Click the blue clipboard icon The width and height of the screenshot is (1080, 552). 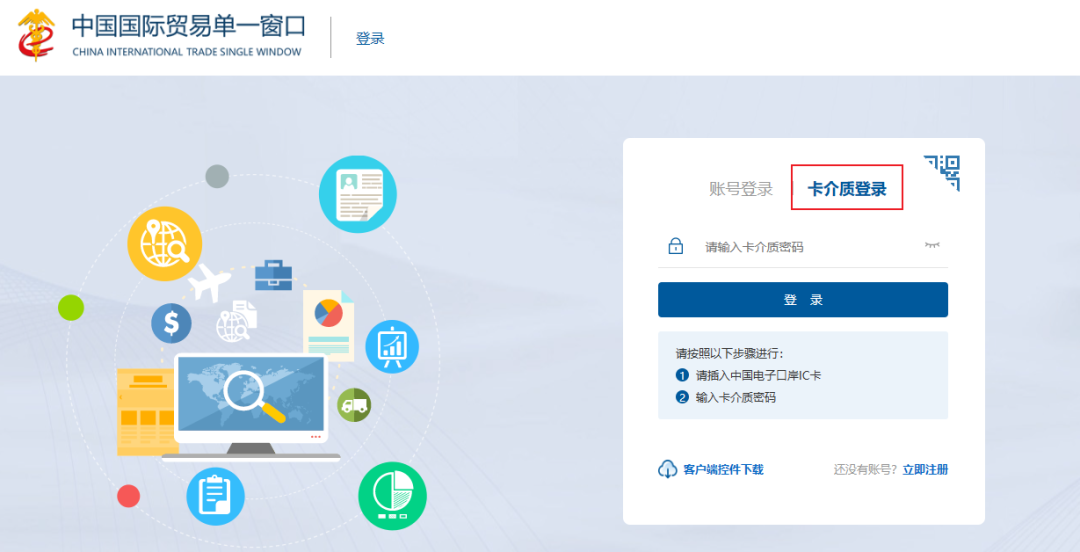click(216, 496)
